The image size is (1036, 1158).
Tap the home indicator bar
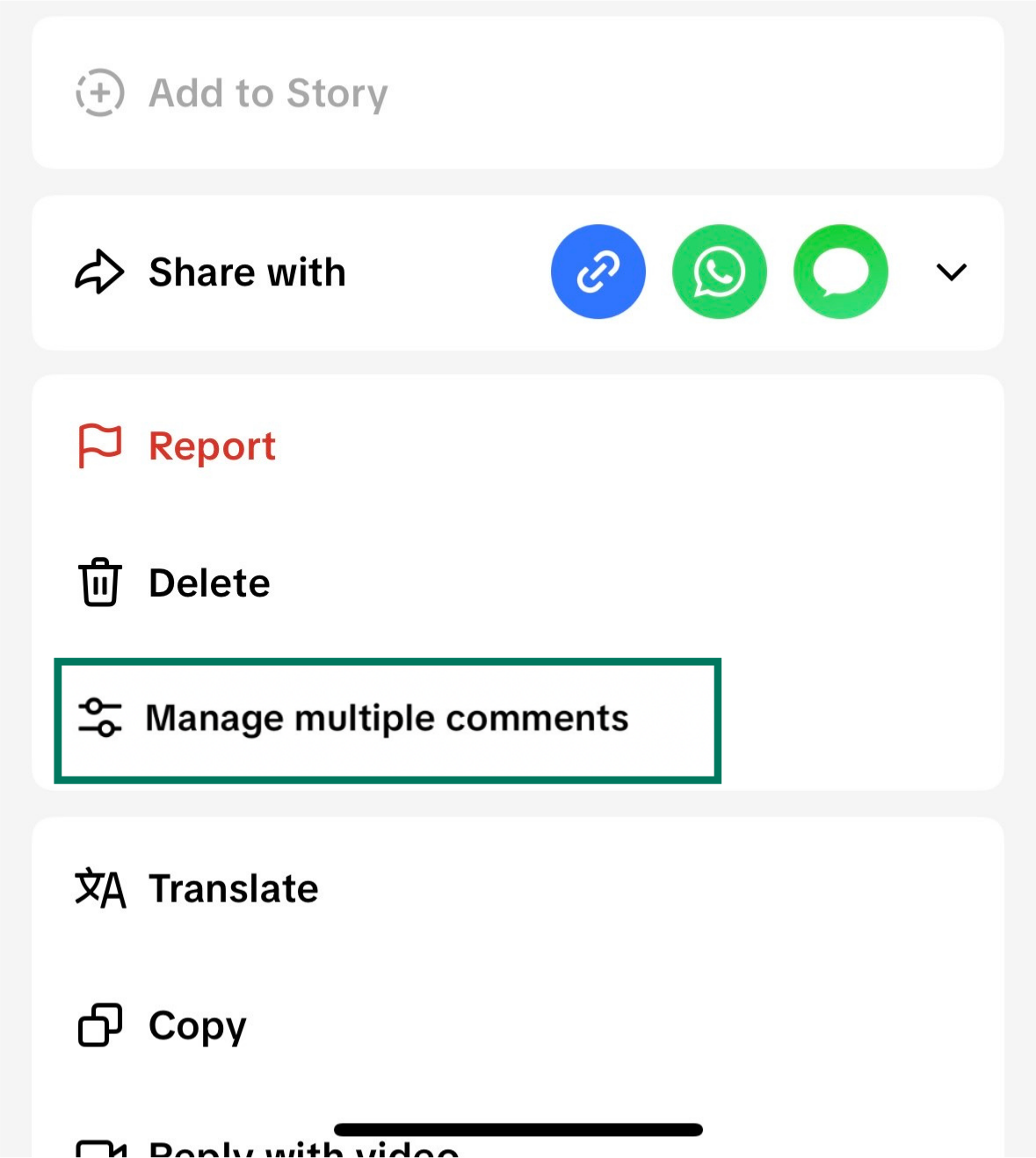[x=518, y=1128]
